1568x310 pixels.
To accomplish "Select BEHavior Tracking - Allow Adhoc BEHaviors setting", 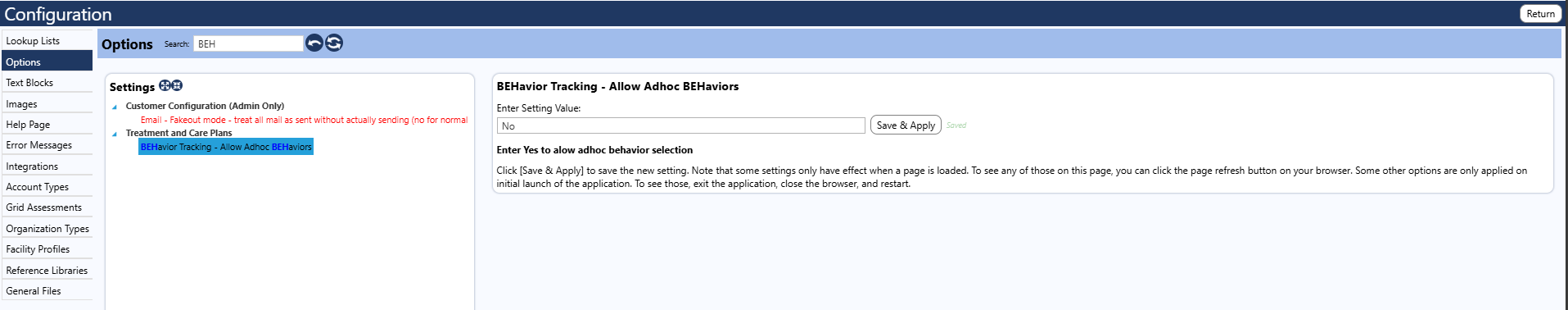I will (x=226, y=147).
